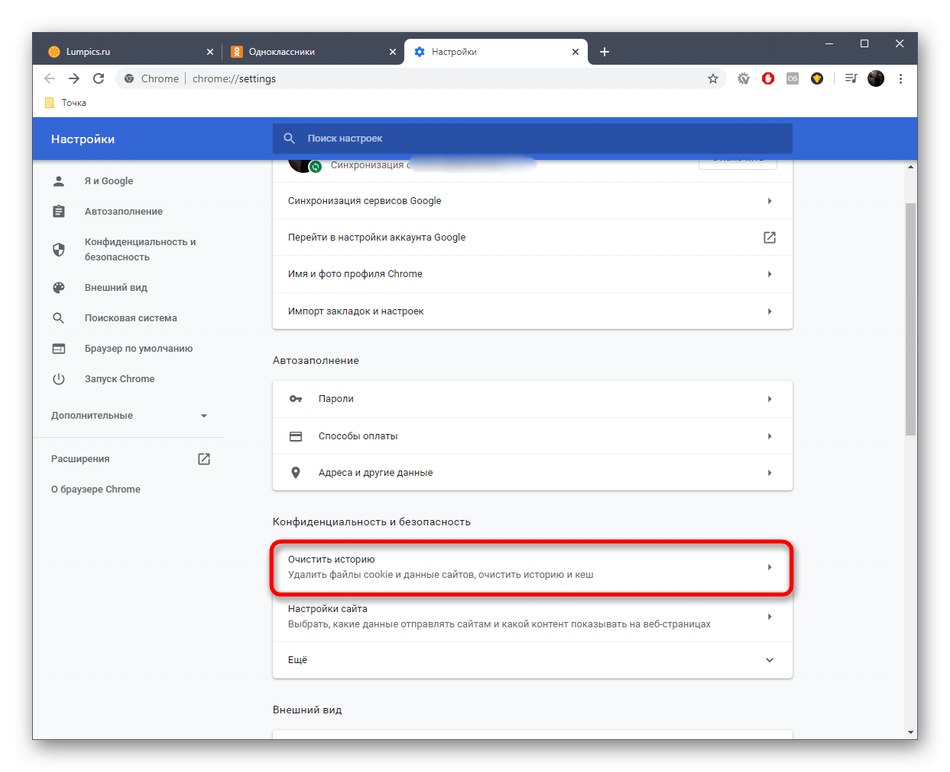This screenshot has height=772, width=950.
Task: Click the location pin icon beside Адреса
Action: [x=296, y=472]
